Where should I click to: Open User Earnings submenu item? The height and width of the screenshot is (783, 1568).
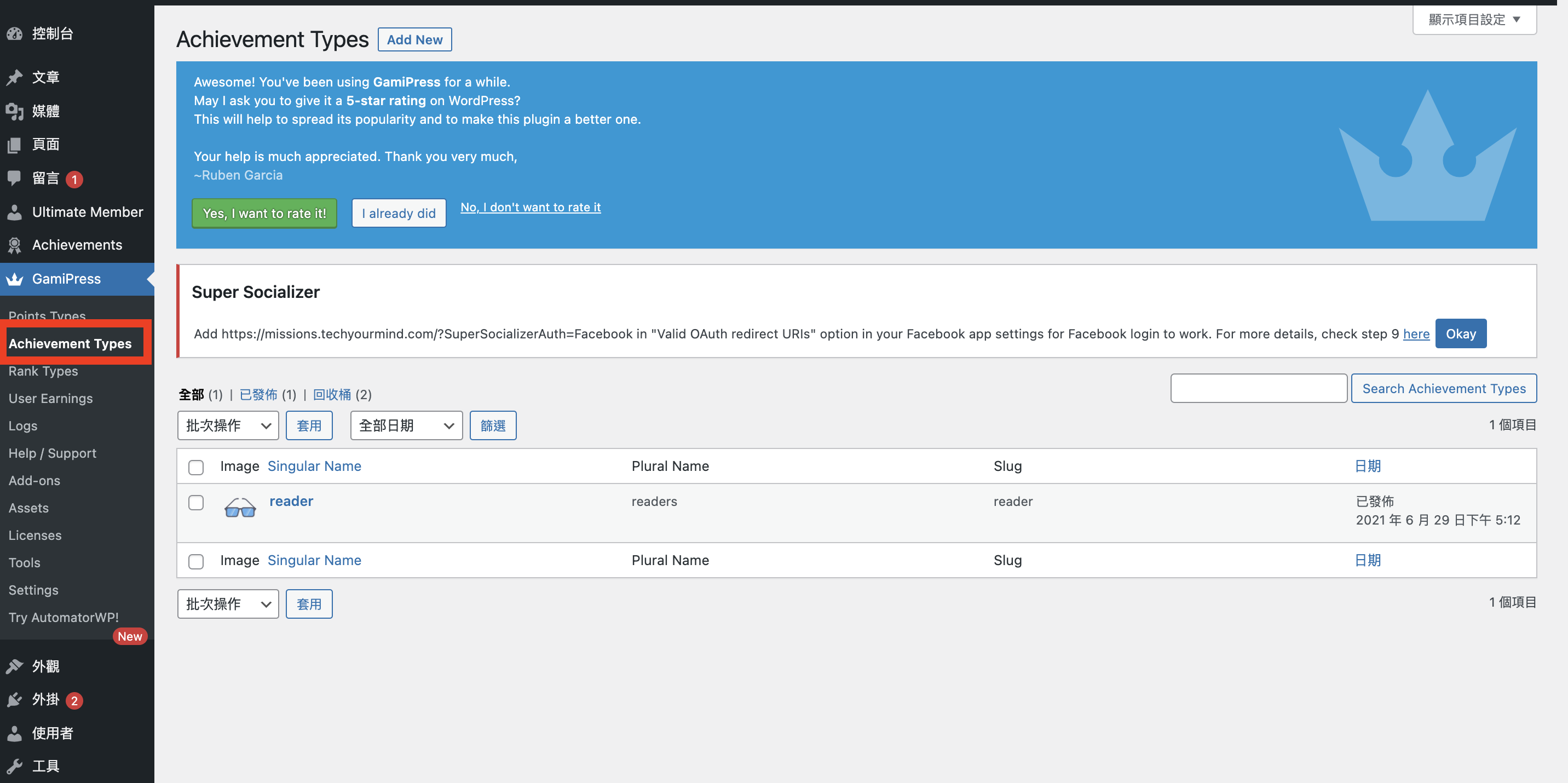(x=50, y=398)
